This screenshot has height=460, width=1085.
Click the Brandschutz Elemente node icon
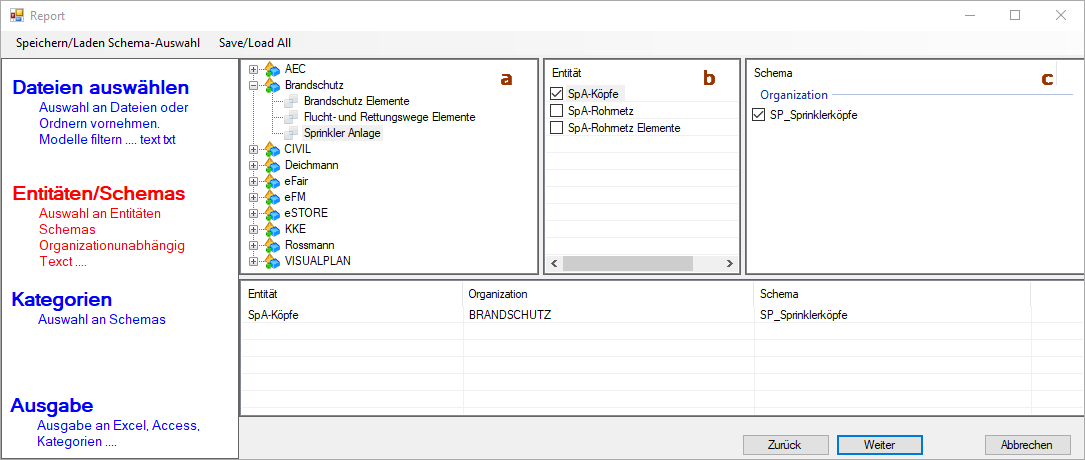click(x=291, y=101)
